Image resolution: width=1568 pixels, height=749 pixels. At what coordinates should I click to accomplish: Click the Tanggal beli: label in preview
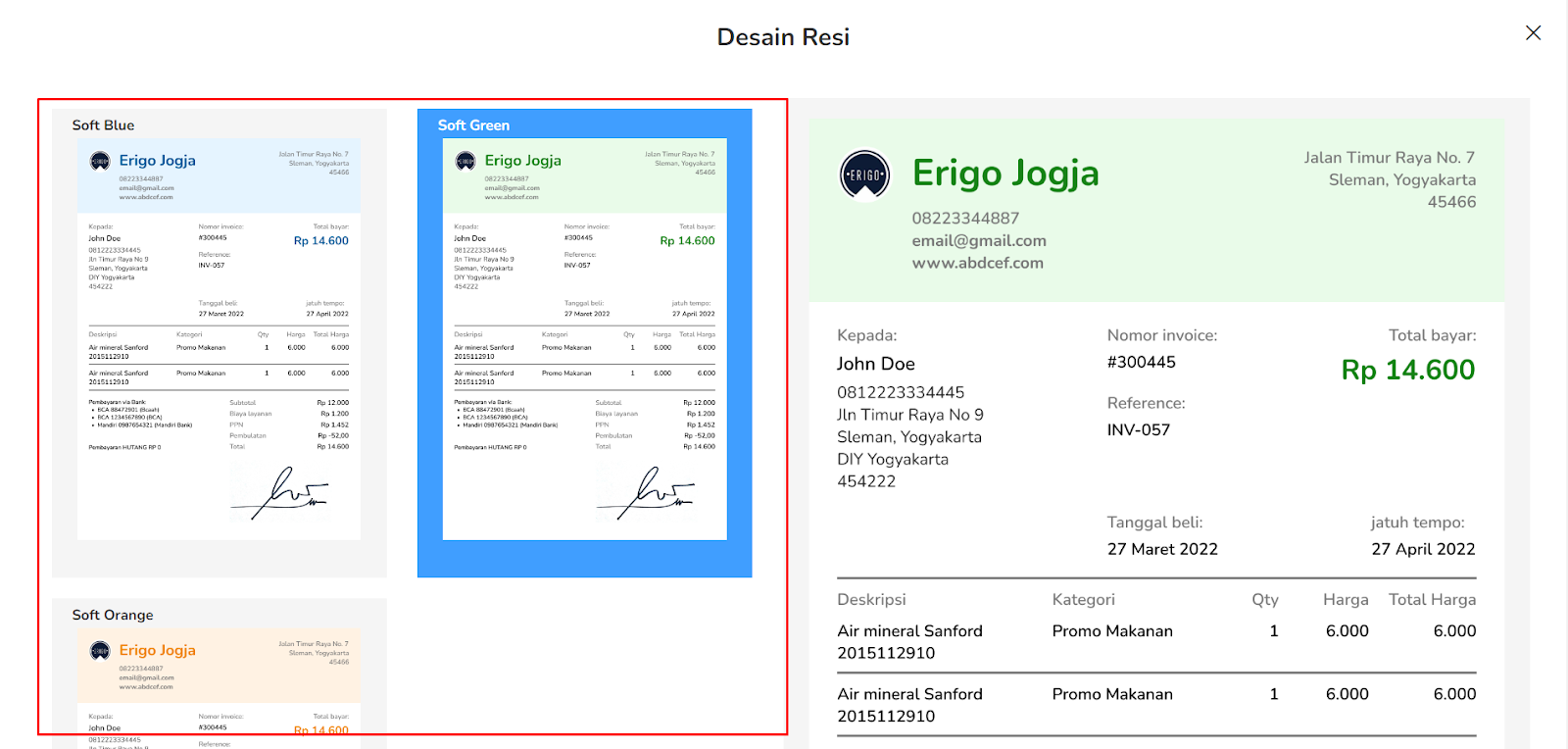click(1154, 523)
